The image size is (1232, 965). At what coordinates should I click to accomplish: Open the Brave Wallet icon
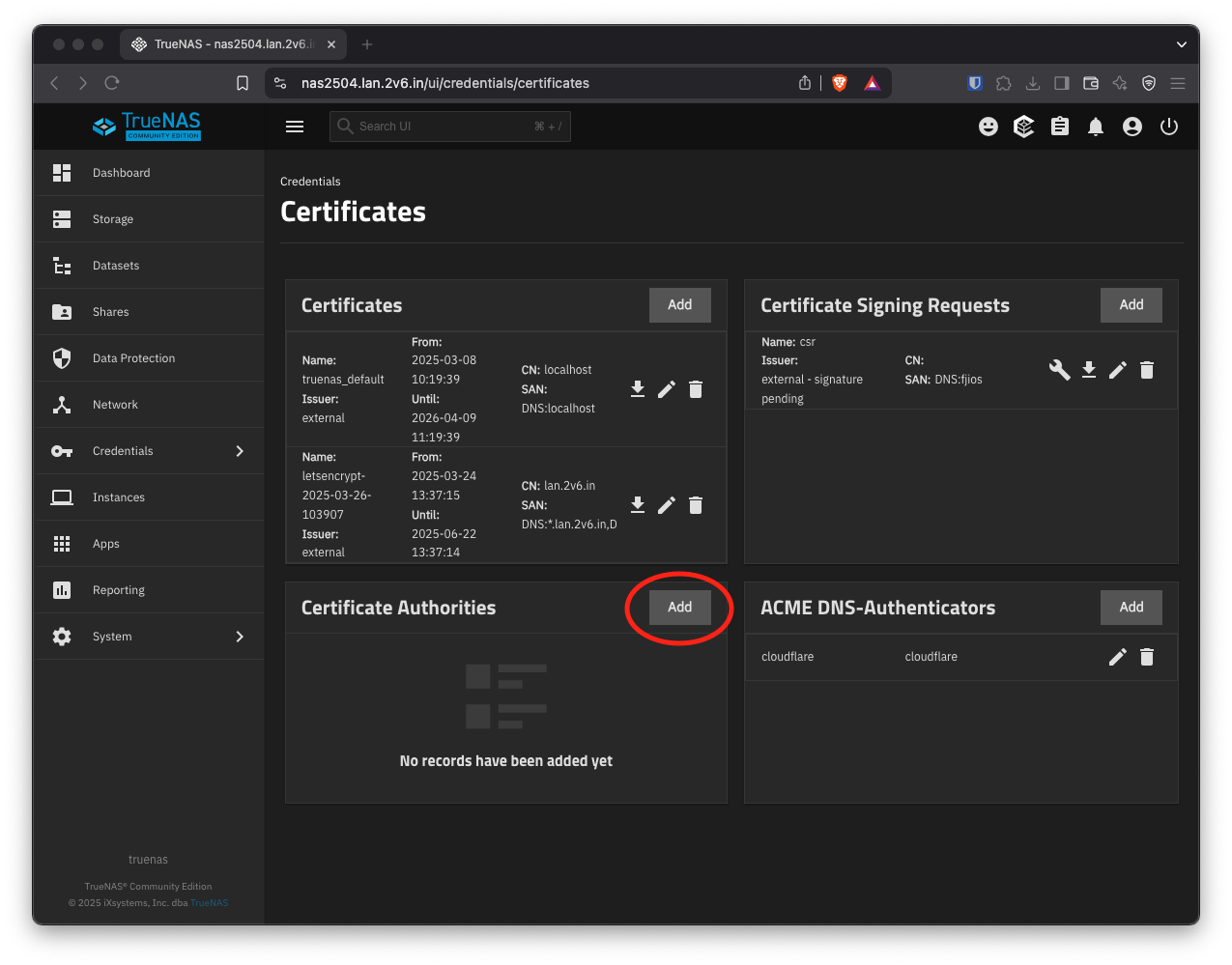1091,83
